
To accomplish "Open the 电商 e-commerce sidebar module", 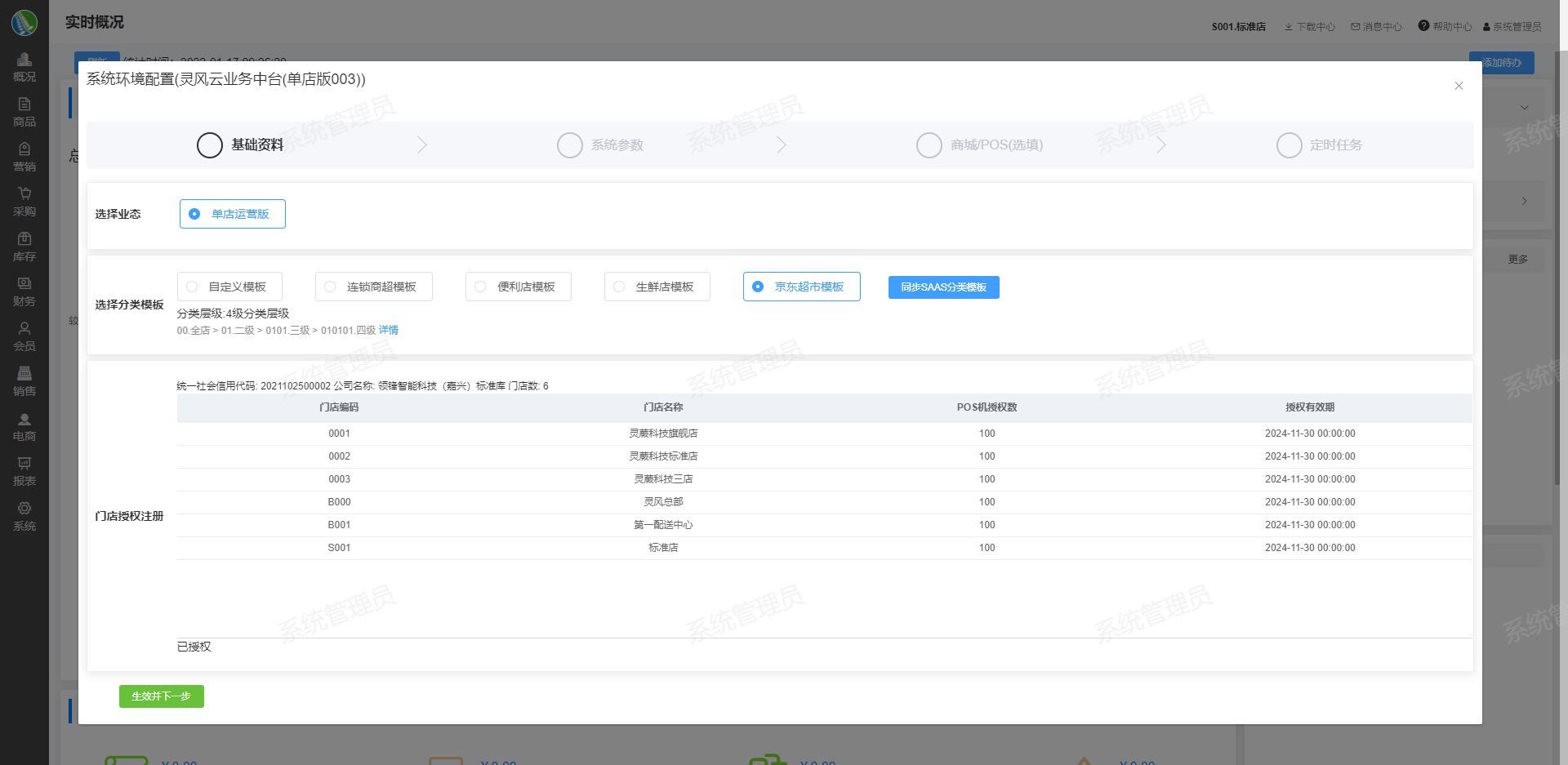I will coord(24,426).
